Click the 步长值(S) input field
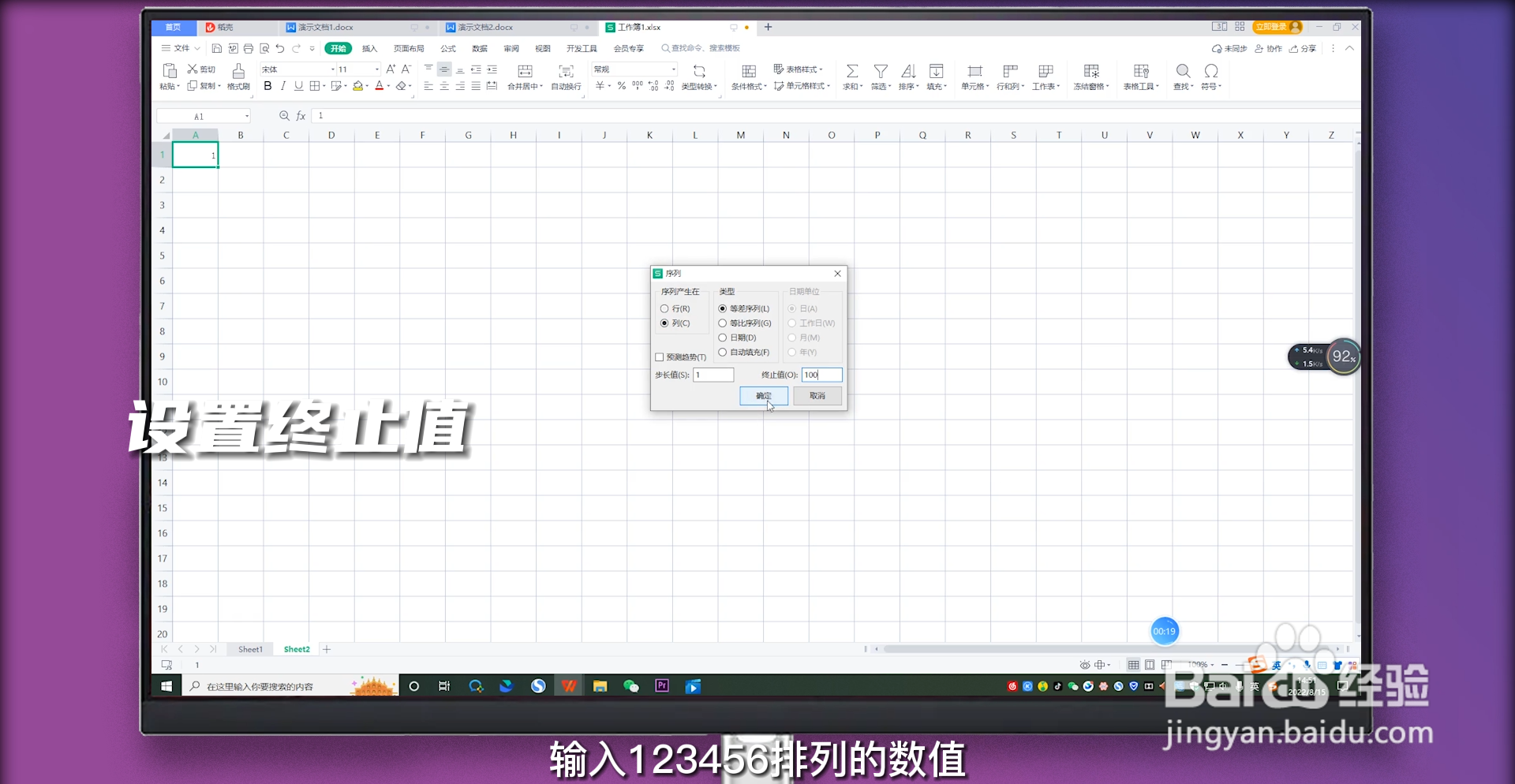Viewport: 1515px width, 784px height. (713, 375)
